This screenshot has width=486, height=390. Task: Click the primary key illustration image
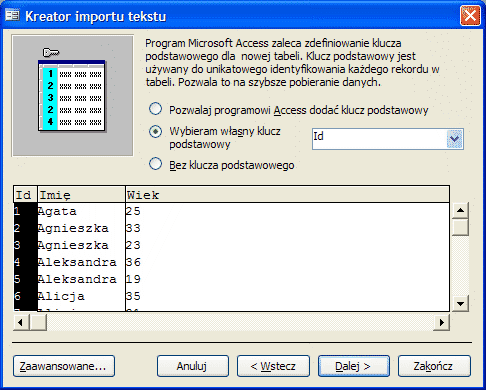click(x=72, y=95)
